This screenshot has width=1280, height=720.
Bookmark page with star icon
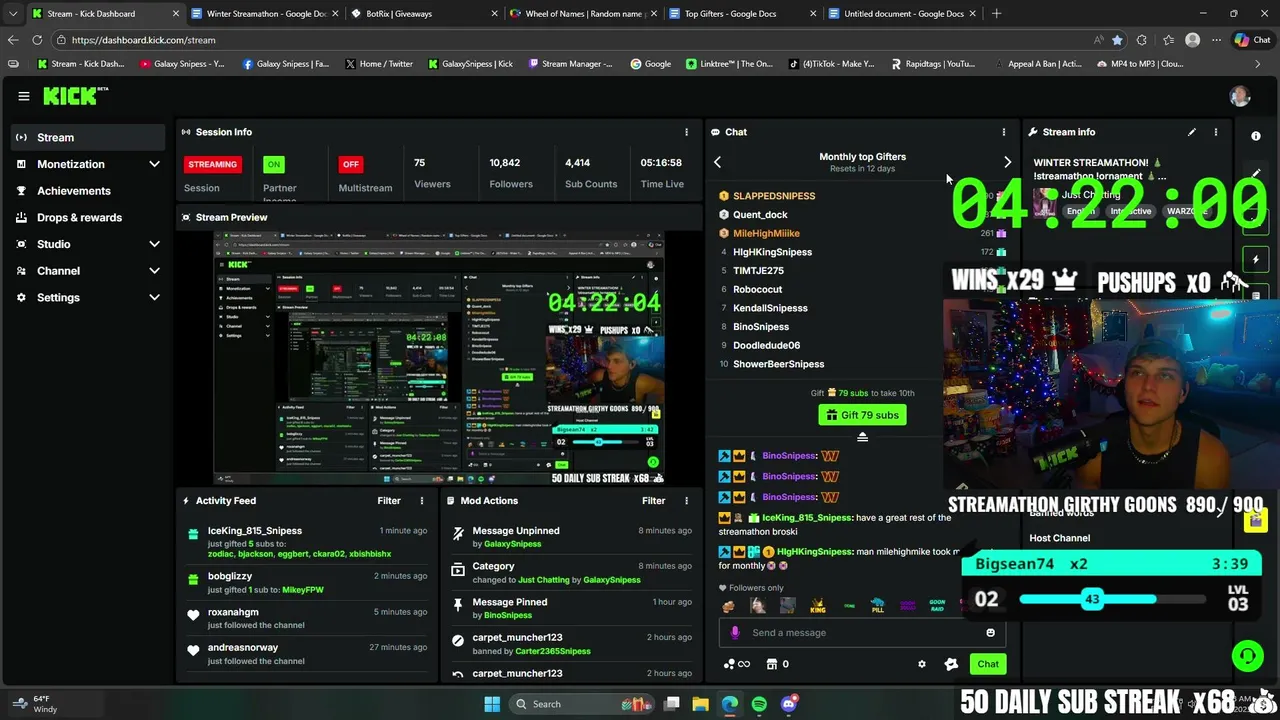tap(1117, 40)
